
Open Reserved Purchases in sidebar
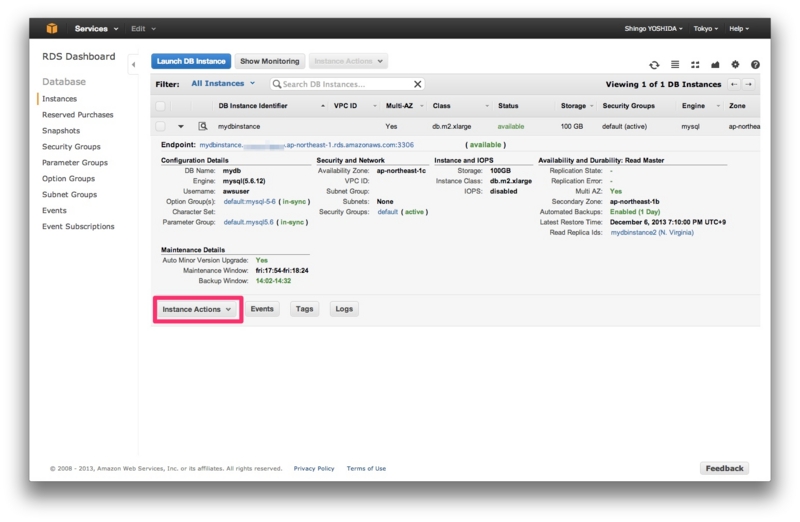[78, 115]
